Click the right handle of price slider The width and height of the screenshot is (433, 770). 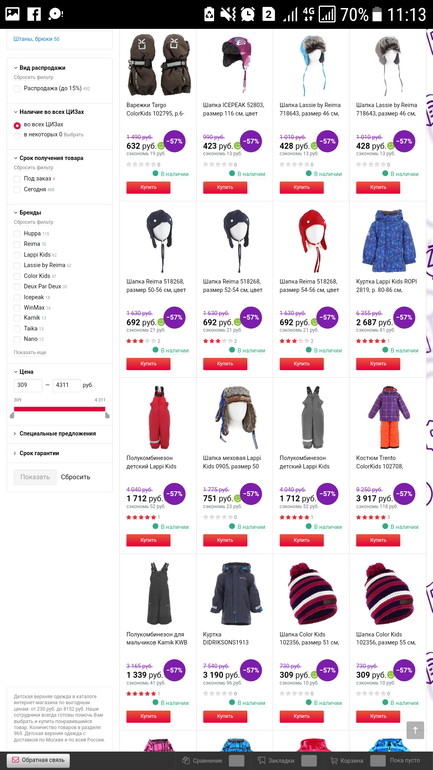tap(107, 415)
